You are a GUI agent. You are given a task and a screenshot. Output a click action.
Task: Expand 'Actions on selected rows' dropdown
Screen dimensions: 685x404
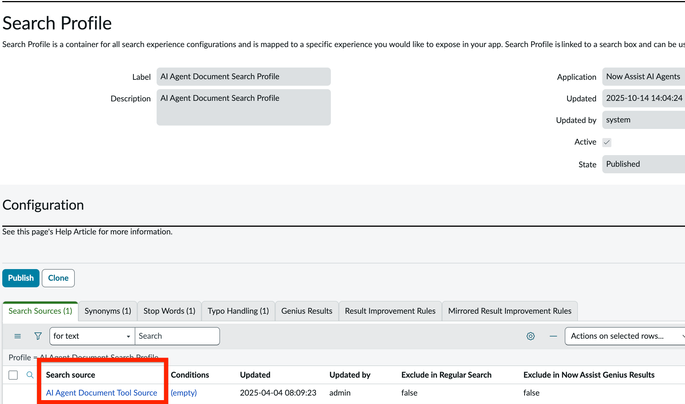point(625,337)
